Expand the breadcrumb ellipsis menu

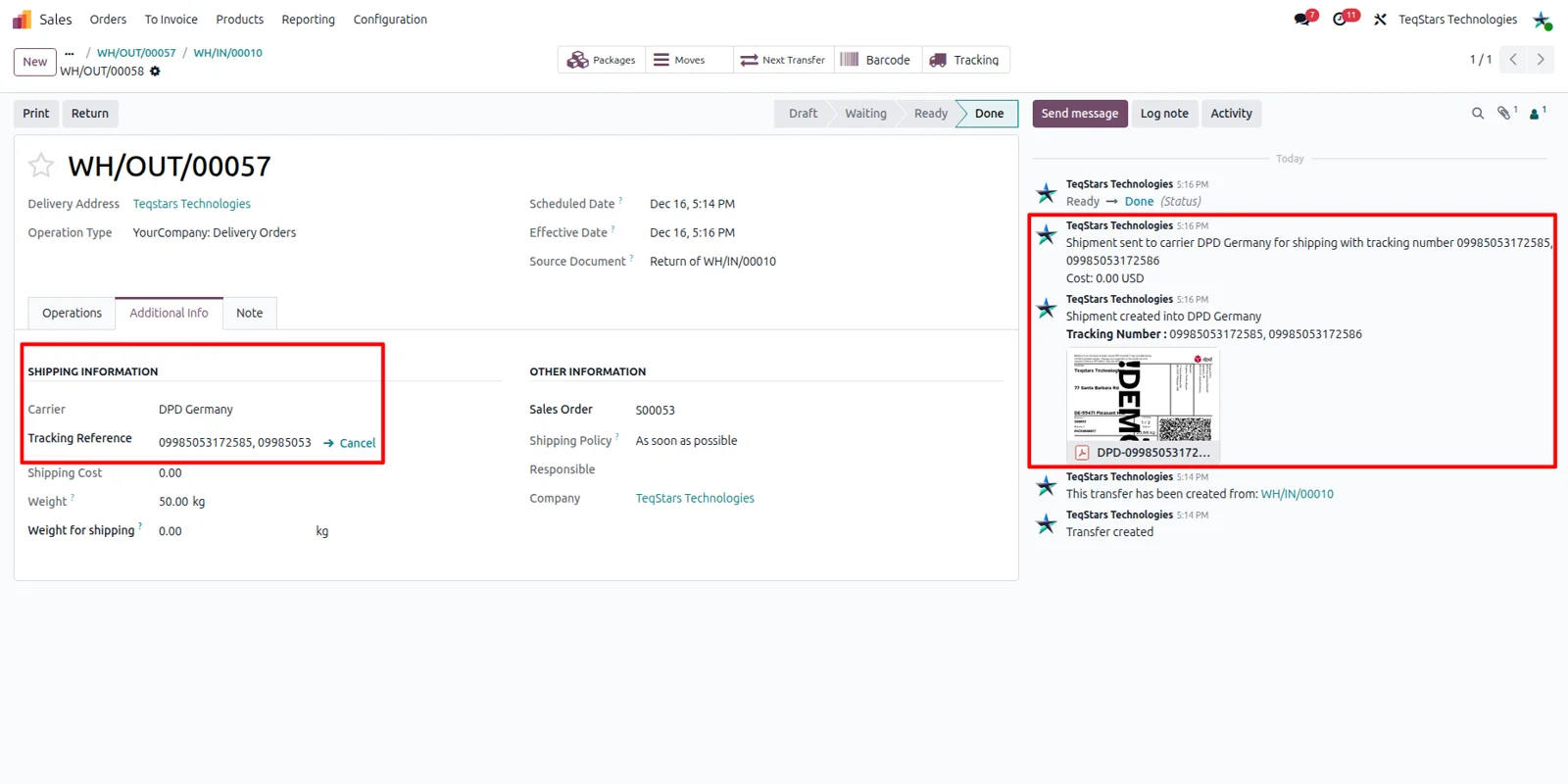(x=70, y=53)
